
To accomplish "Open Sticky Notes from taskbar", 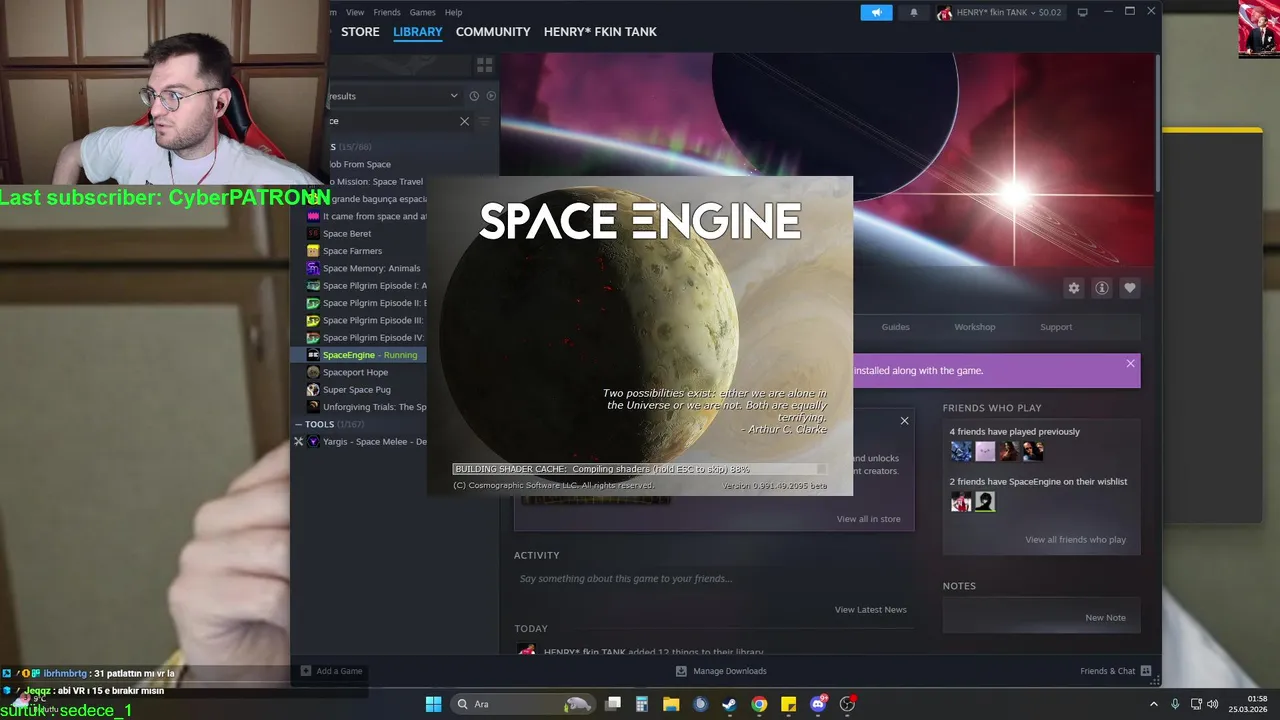I will (788, 704).
